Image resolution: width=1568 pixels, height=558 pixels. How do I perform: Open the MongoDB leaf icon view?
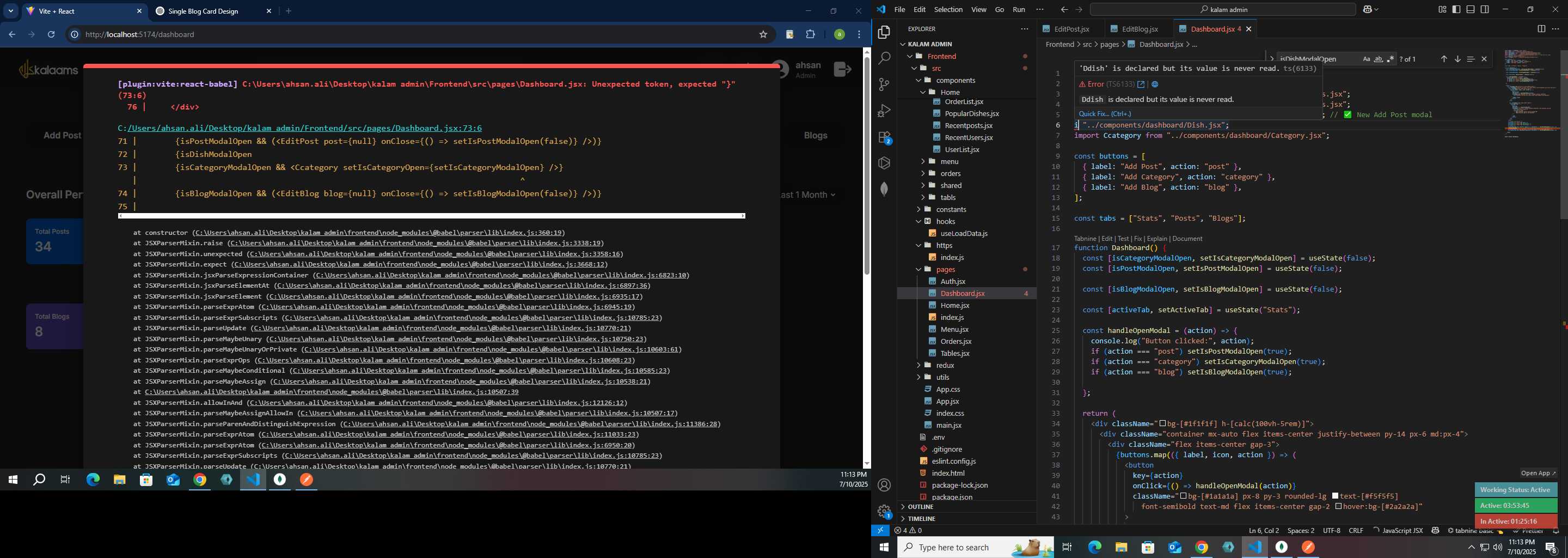tap(884, 189)
